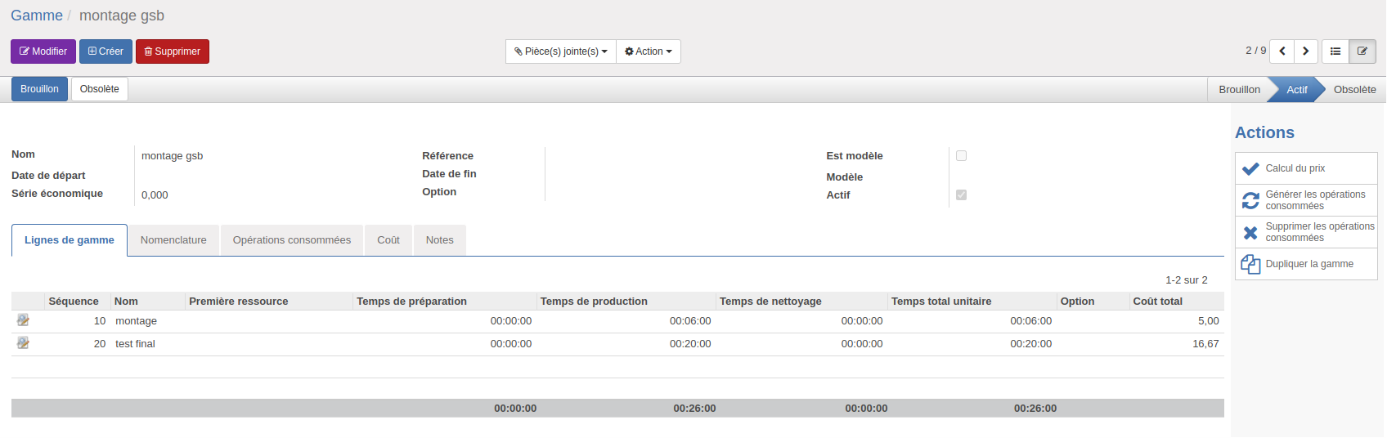
Task: Sort by Nom column header
Action: click(148, 301)
